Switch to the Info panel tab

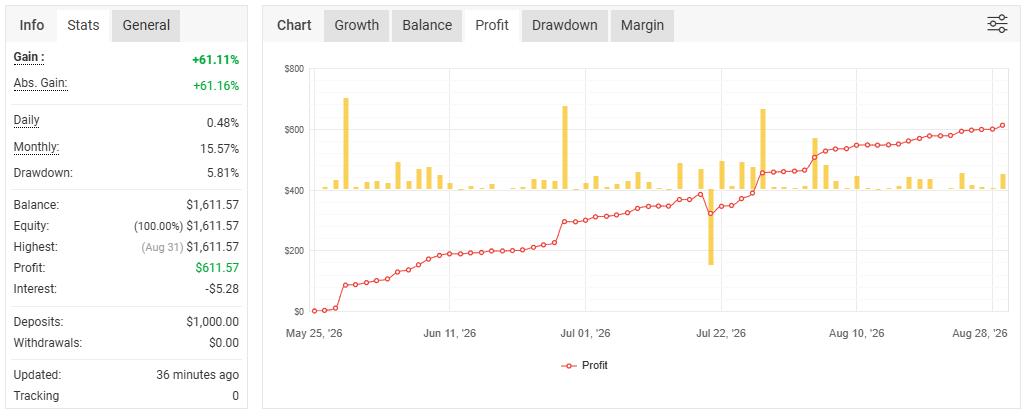tap(31, 26)
